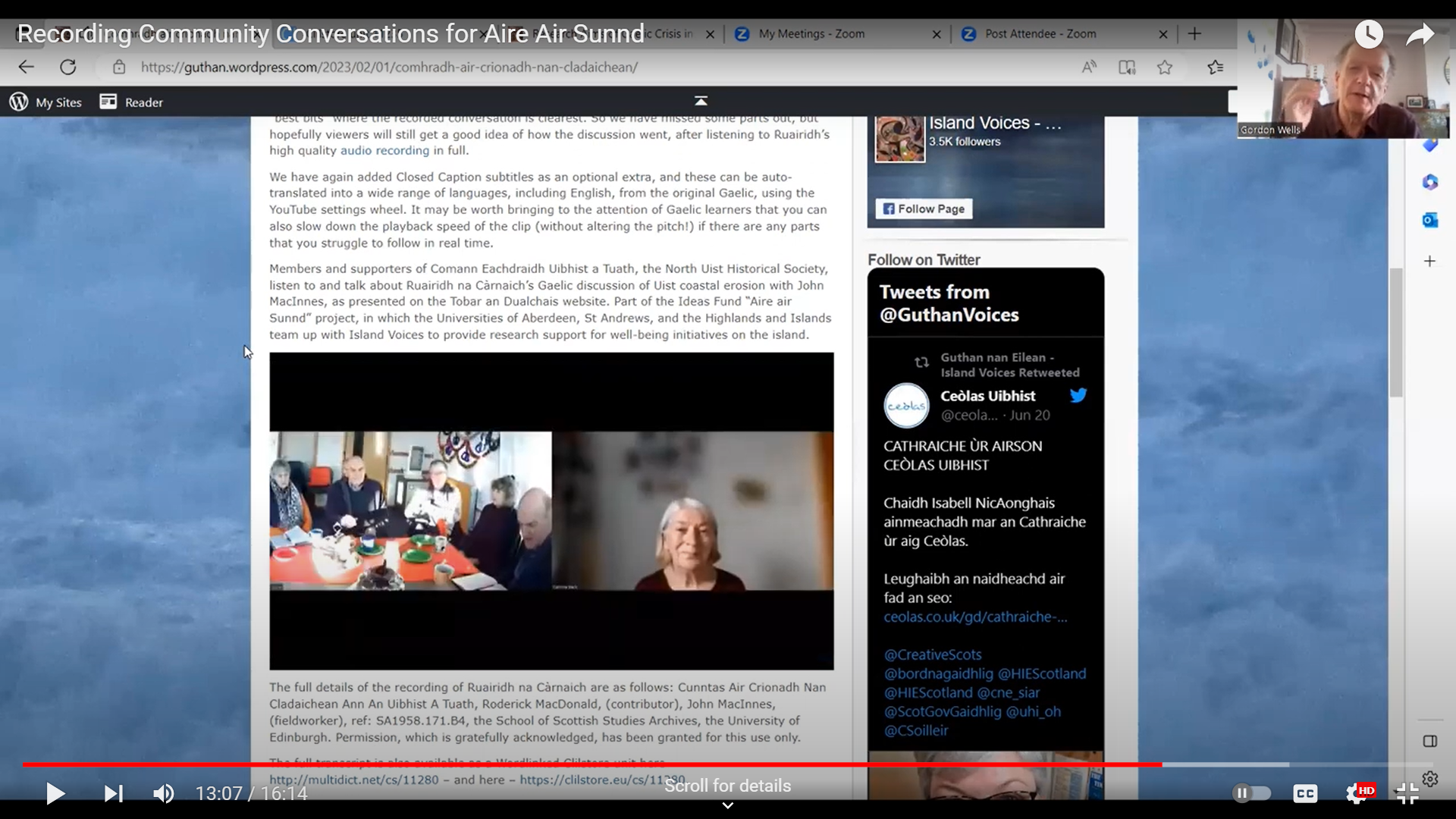Screen dimensions: 1456x819
Task: Play the video
Action: point(55,793)
